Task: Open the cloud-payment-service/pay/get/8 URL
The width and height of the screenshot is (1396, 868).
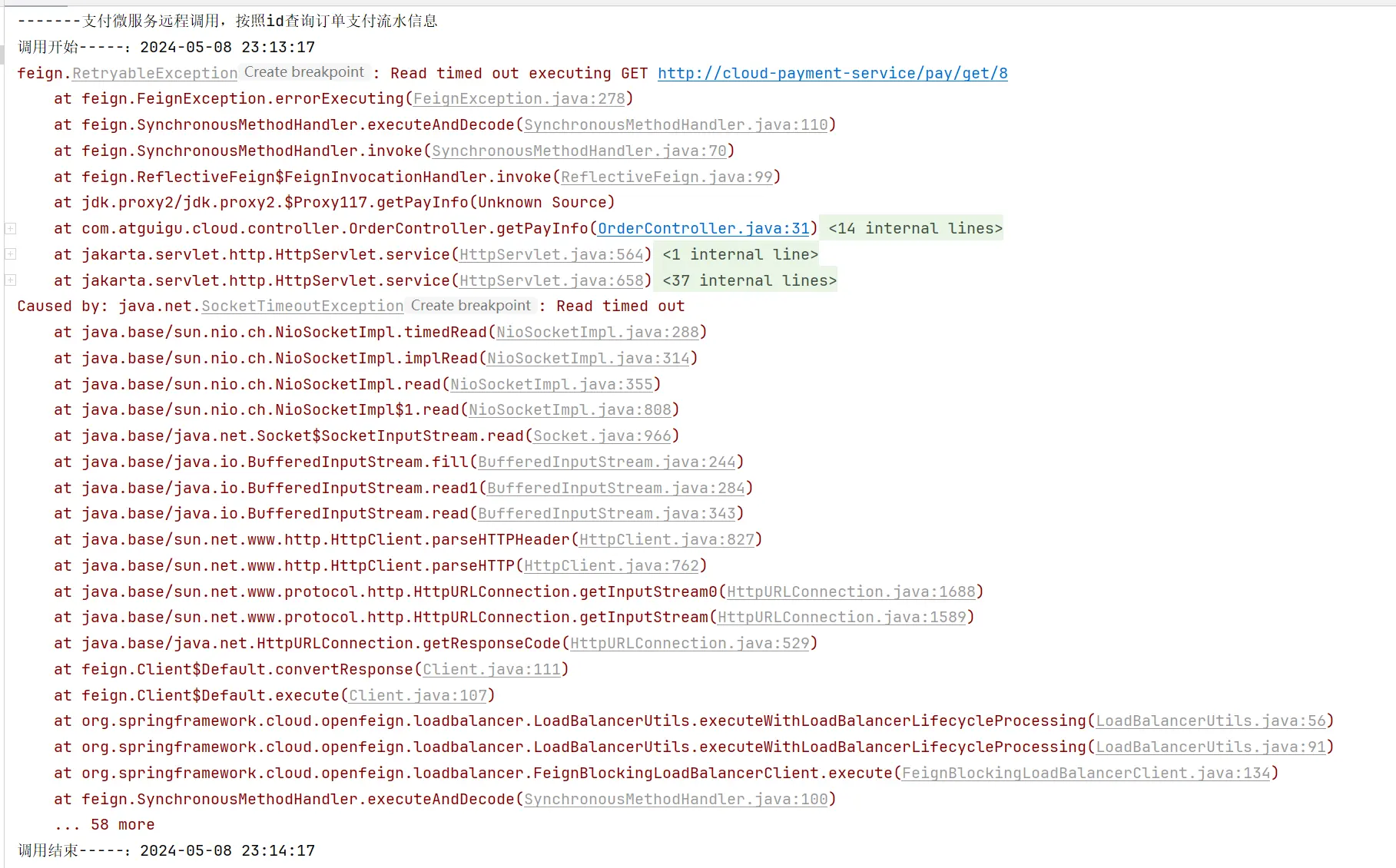Action: pyautogui.click(x=832, y=73)
